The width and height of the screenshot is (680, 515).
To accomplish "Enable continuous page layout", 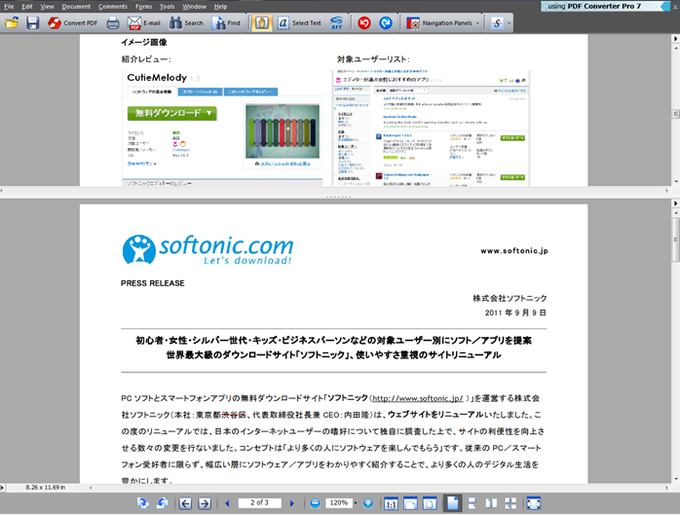I will click(472, 504).
